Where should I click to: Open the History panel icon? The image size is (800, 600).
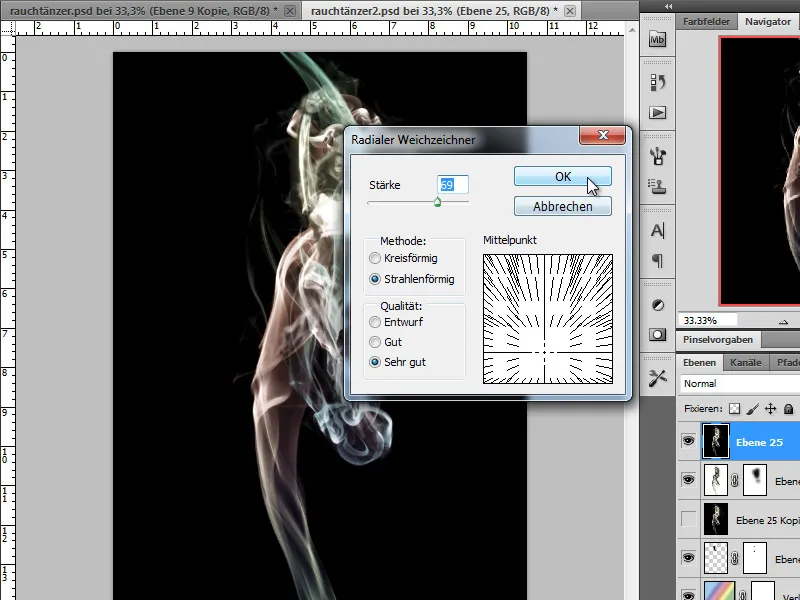point(657,82)
